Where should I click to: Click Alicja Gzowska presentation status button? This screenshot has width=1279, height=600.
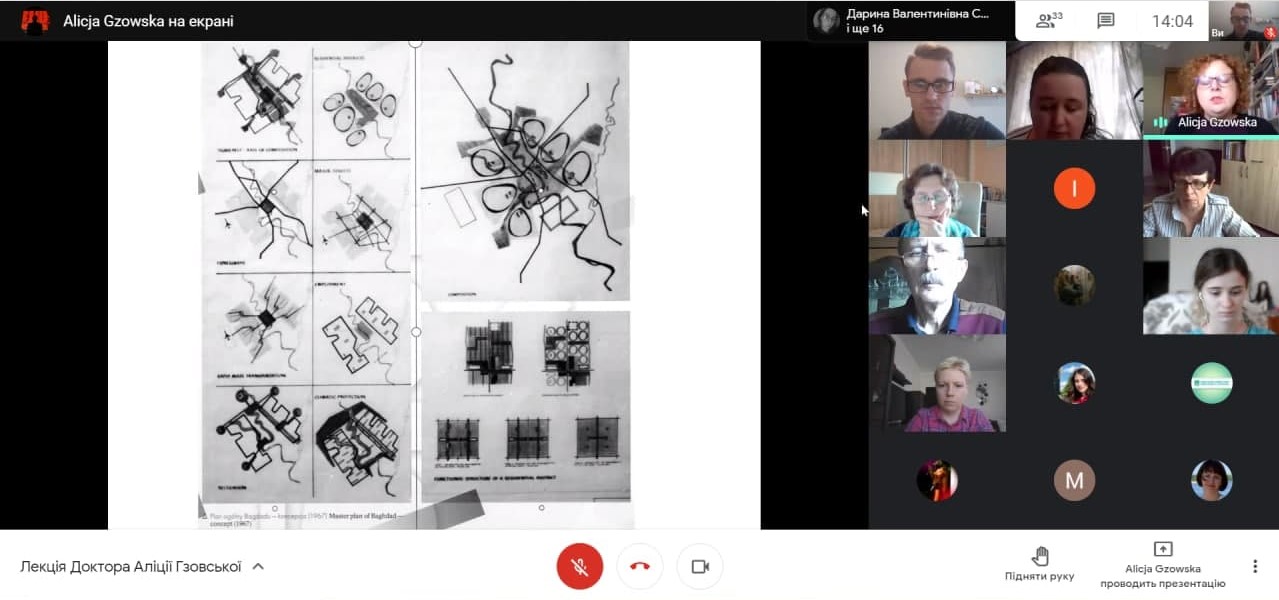pyautogui.click(x=1162, y=565)
